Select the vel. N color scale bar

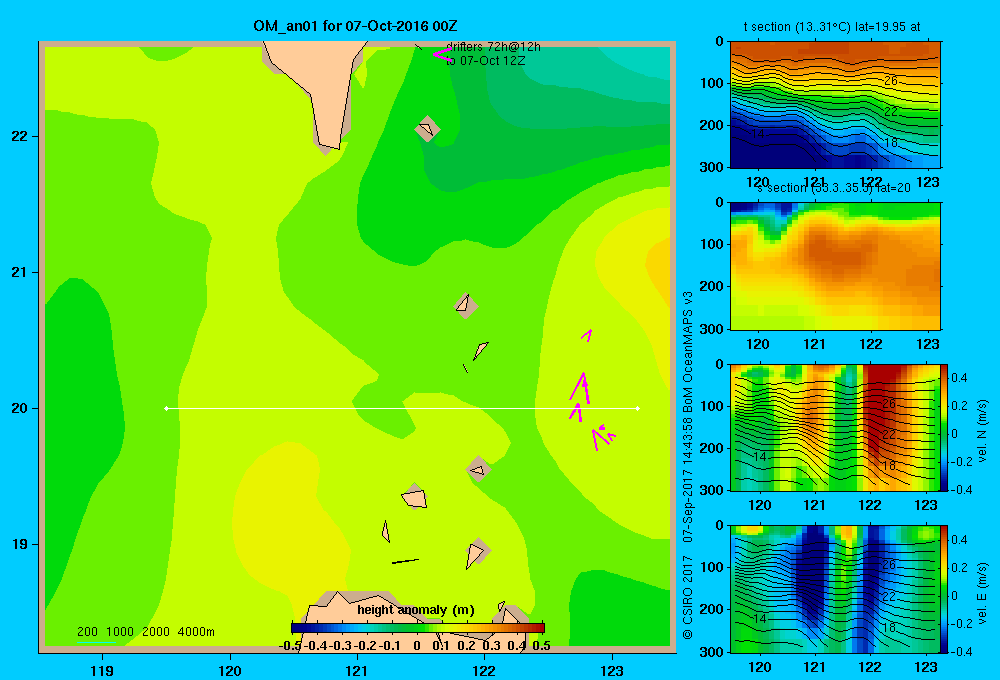(945, 427)
